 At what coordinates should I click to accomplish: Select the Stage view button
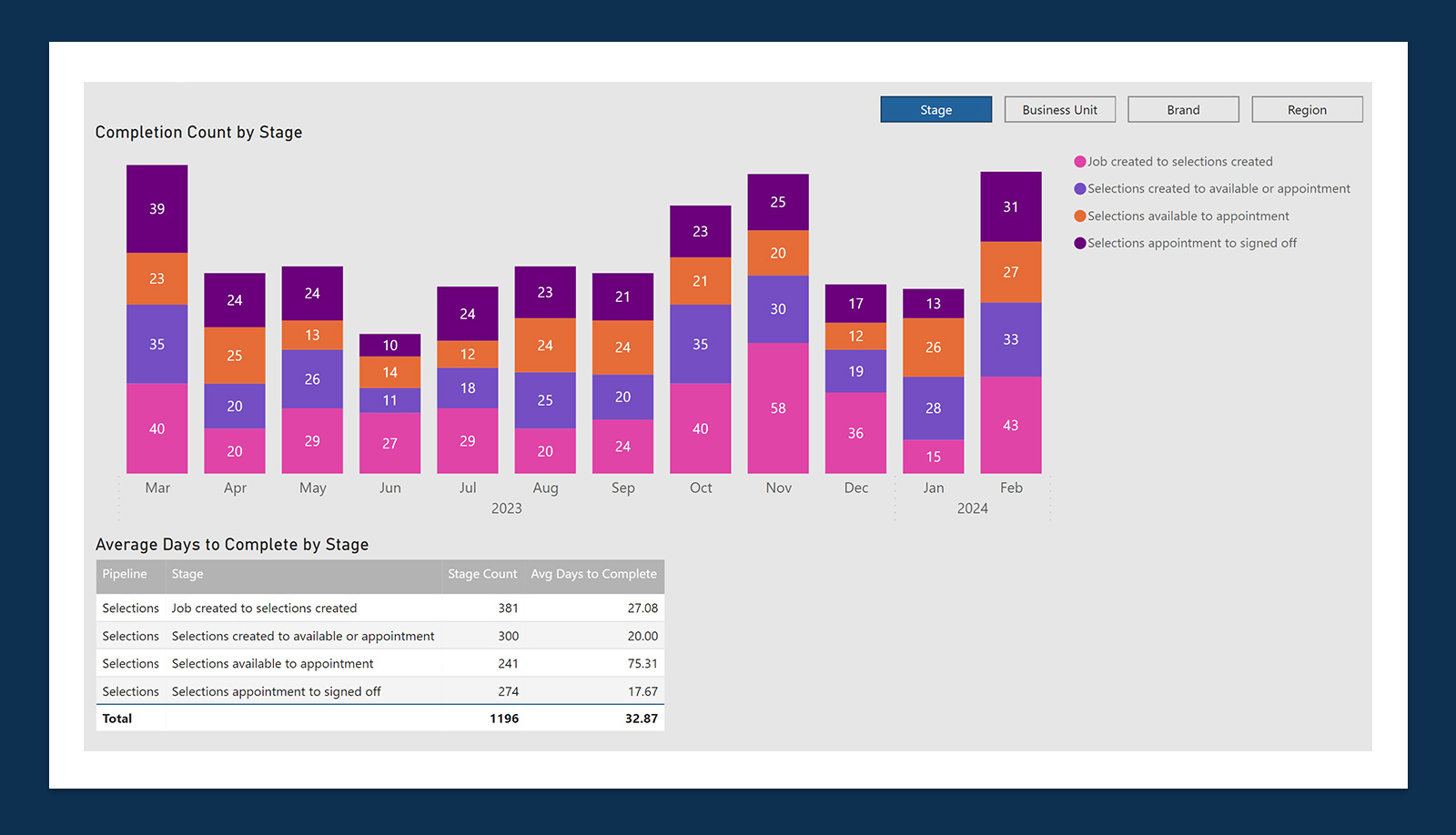coord(935,109)
